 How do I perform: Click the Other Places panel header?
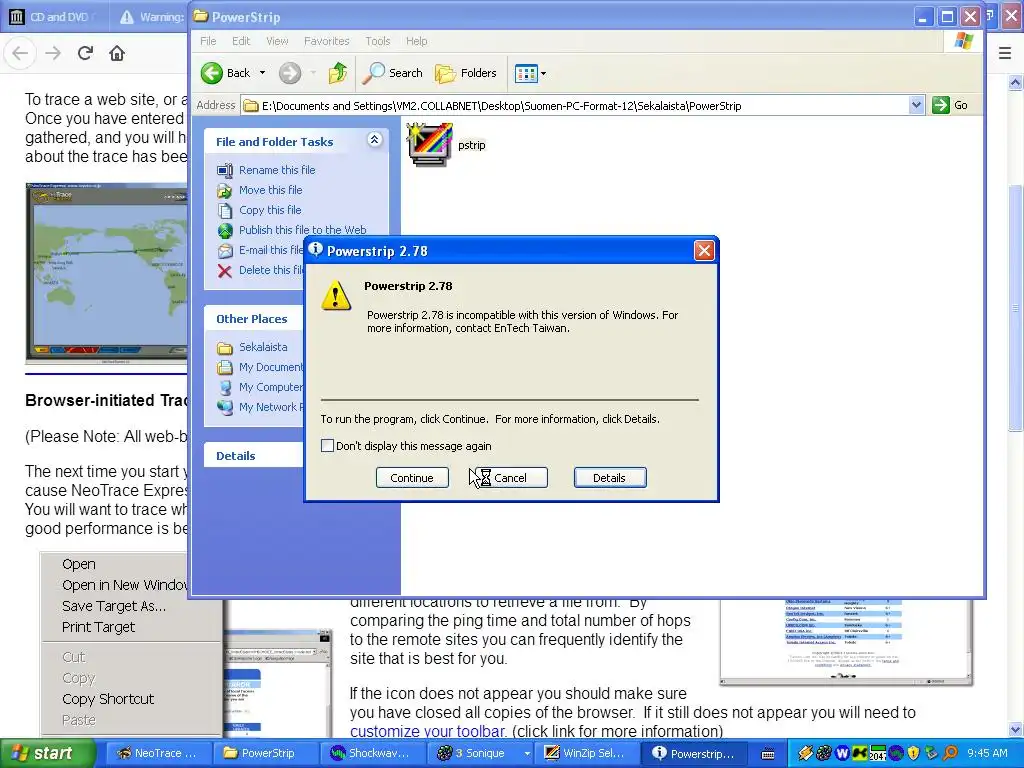255,319
